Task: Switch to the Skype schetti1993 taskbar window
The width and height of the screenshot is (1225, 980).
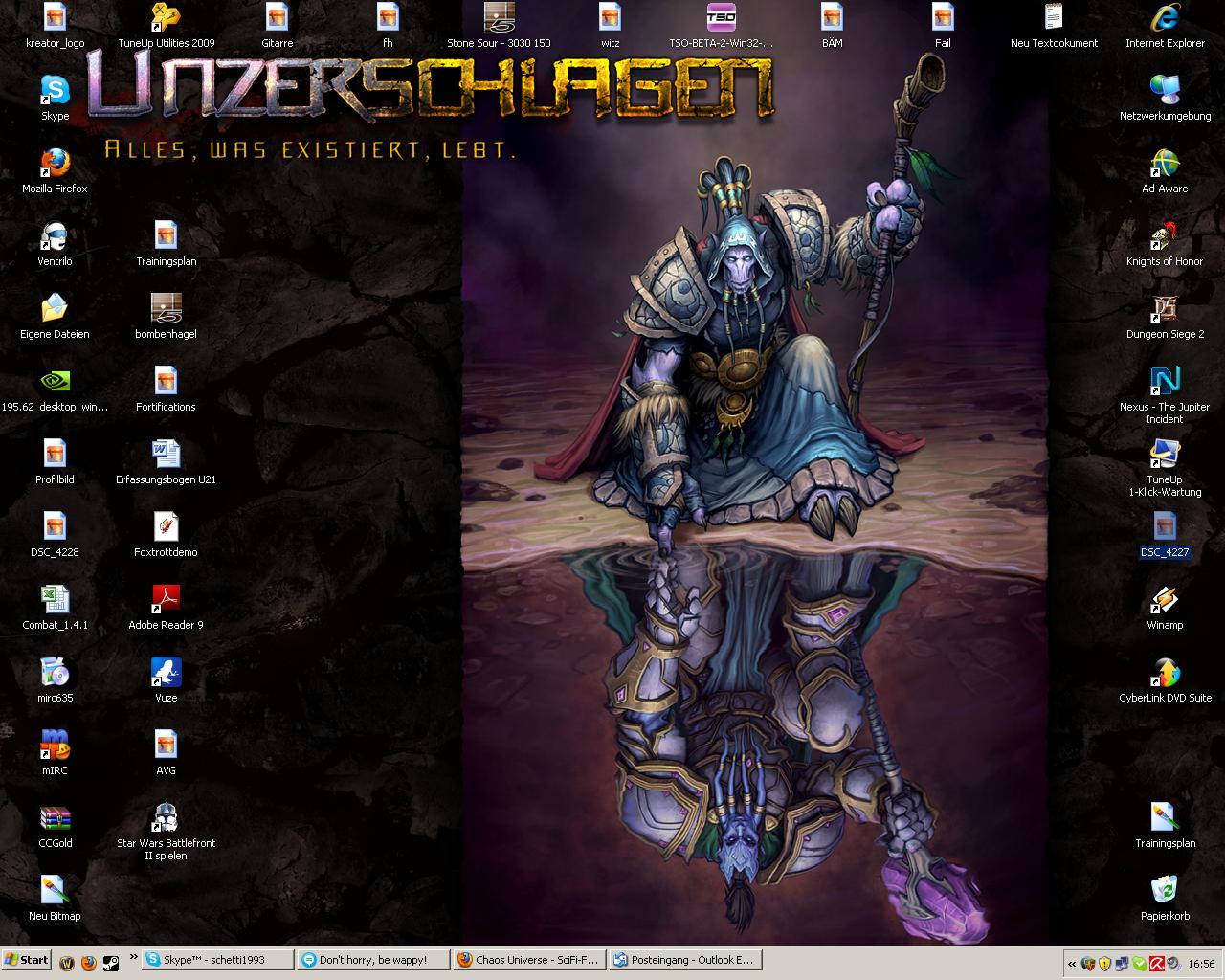Action: click(218, 960)
